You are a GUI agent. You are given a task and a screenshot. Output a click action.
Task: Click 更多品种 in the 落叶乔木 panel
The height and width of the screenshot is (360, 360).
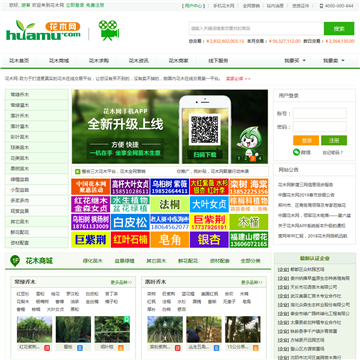[x=252, y=282]
